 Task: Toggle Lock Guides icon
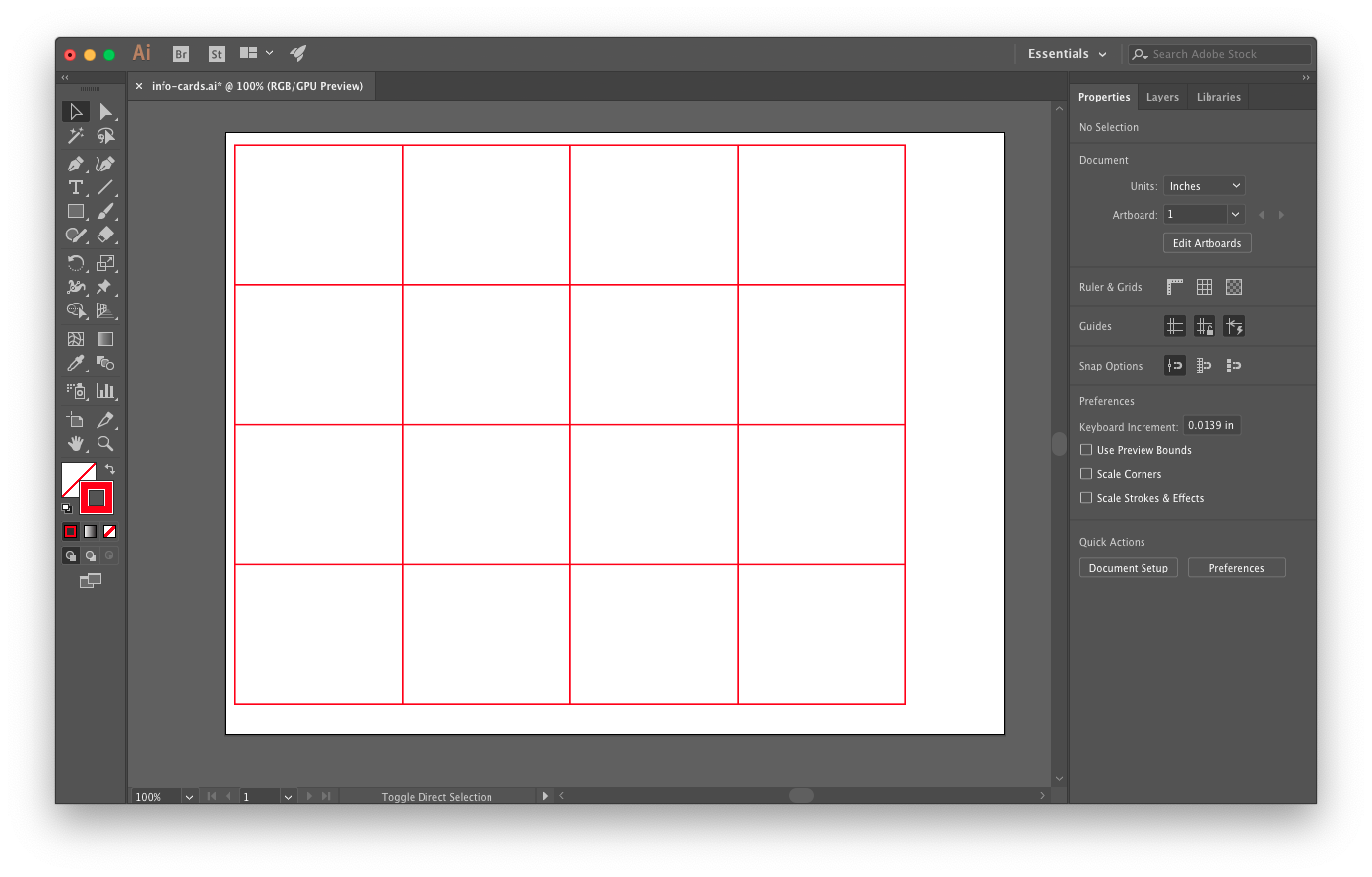[x=1205, y=326]
